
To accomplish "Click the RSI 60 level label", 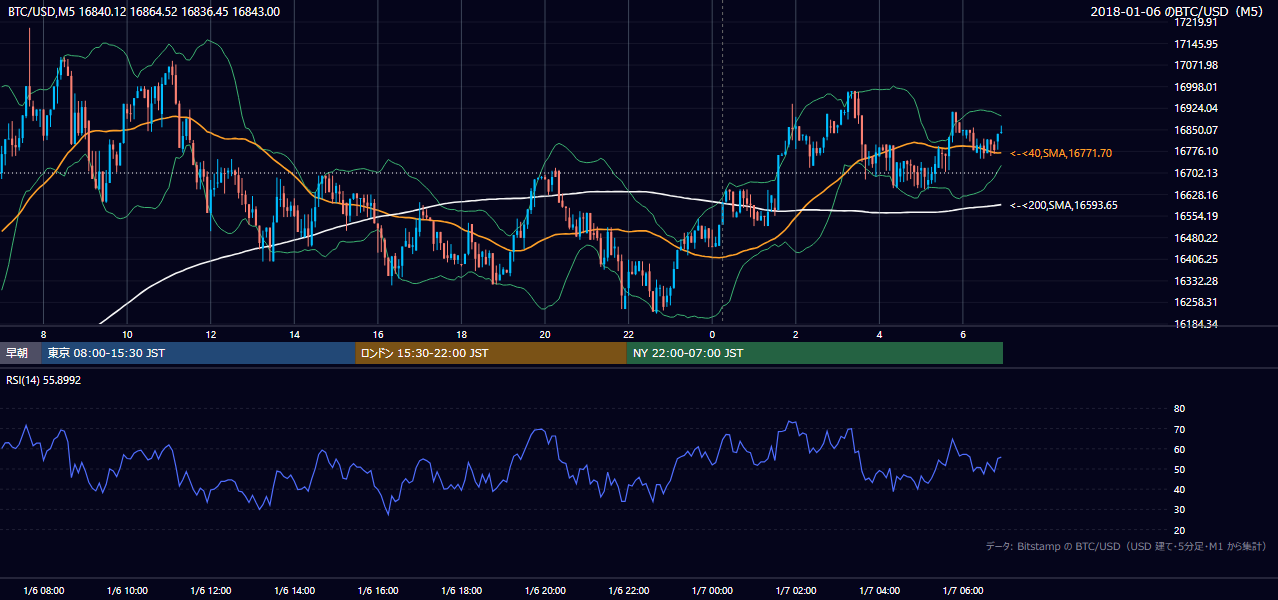I will [x=1179, y=449].
